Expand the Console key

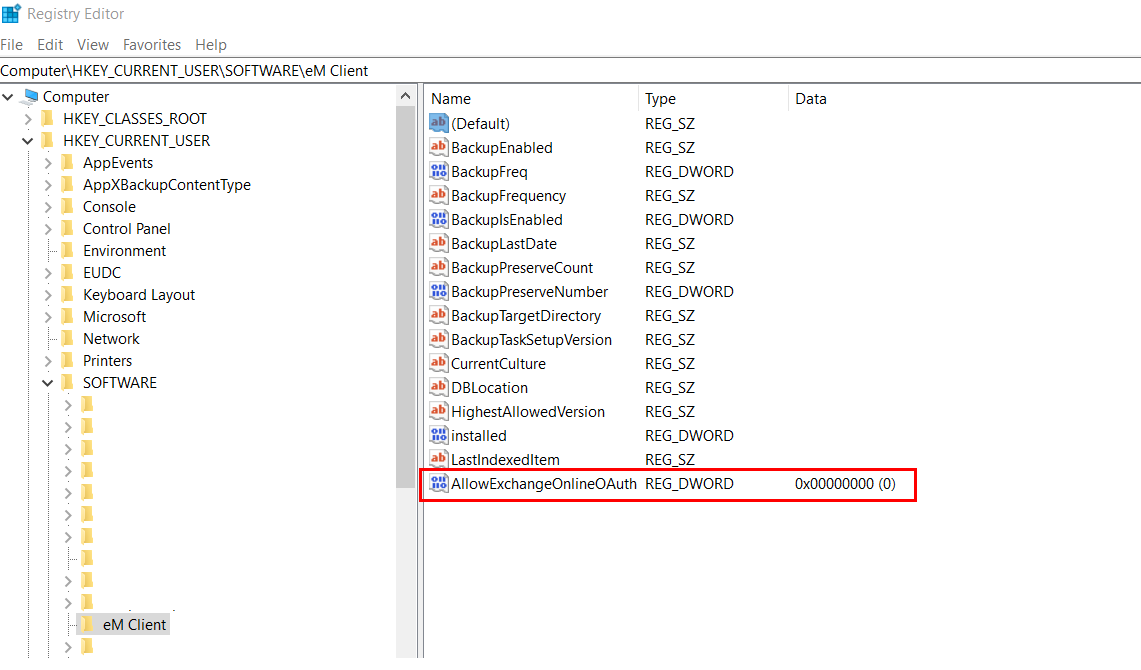pos(48,207)
